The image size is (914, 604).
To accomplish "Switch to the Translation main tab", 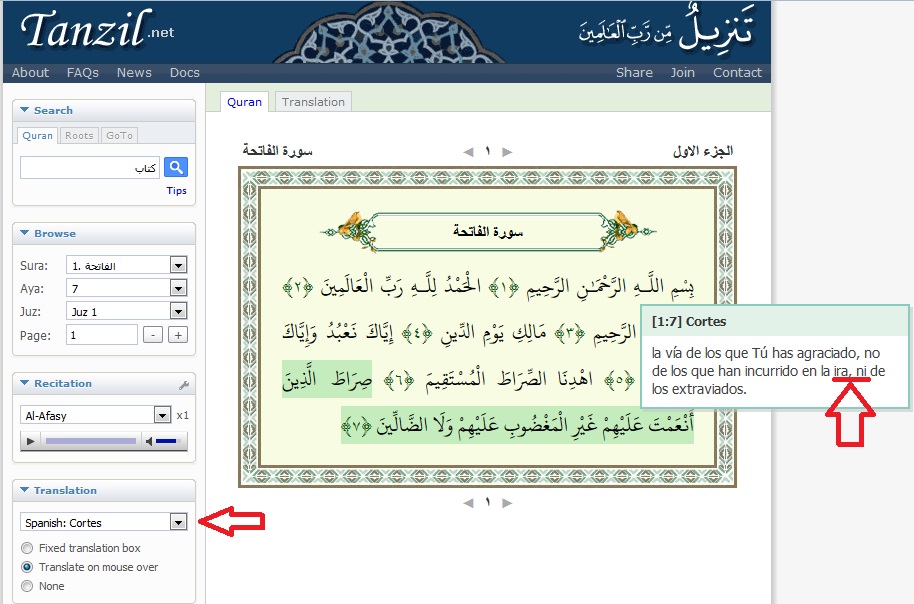I will pos(313,101).
